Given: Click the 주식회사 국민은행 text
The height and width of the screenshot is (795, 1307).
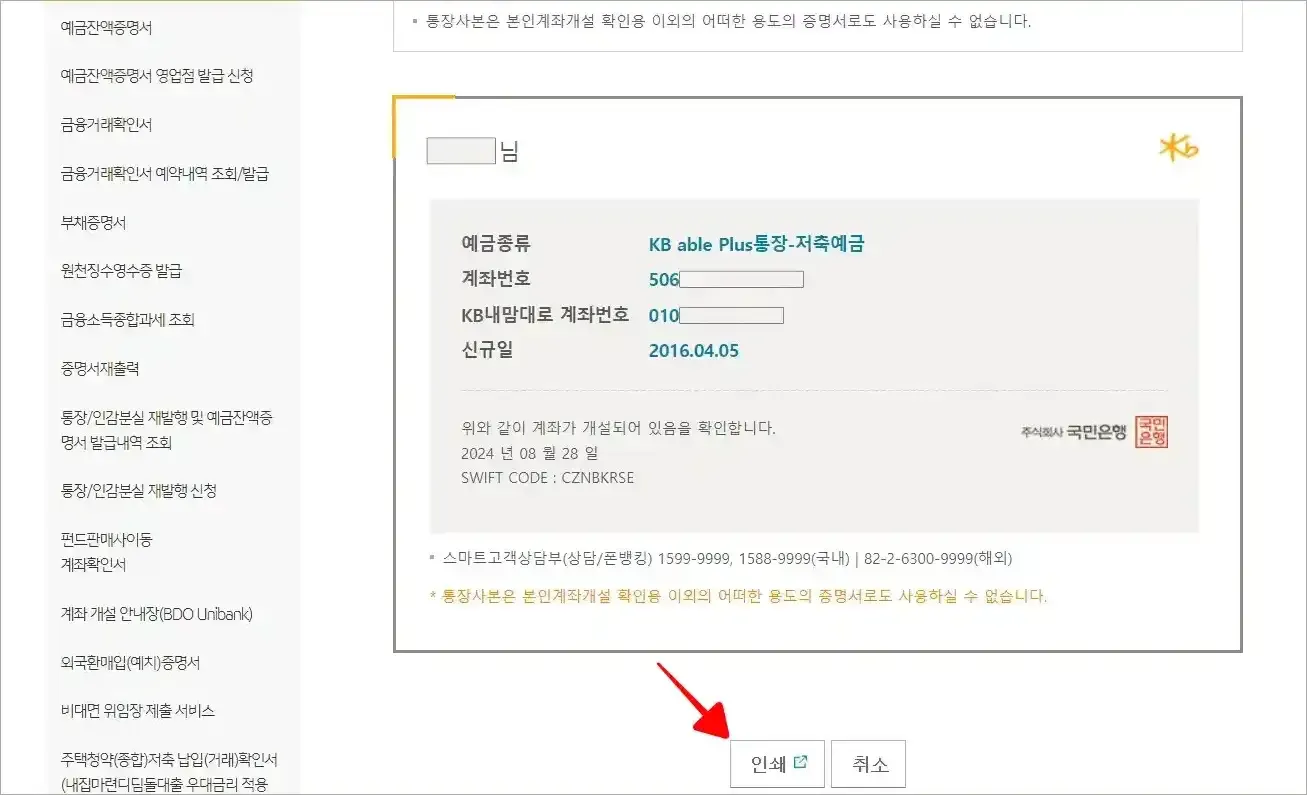Looking at the screenshot, I should [x=1074, y=432].
